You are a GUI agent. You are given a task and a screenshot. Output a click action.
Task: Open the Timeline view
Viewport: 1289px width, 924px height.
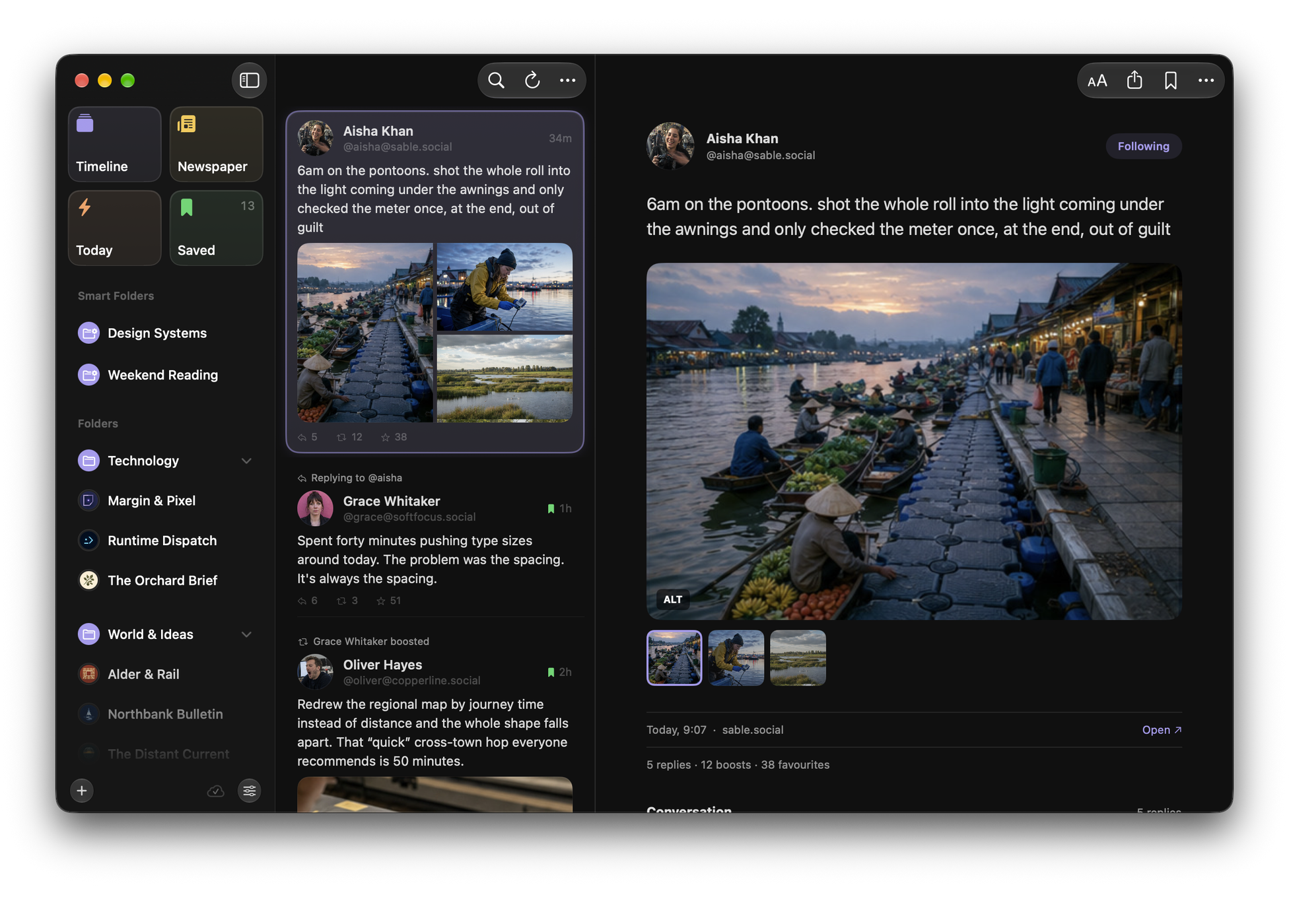[x=114, y=144]
